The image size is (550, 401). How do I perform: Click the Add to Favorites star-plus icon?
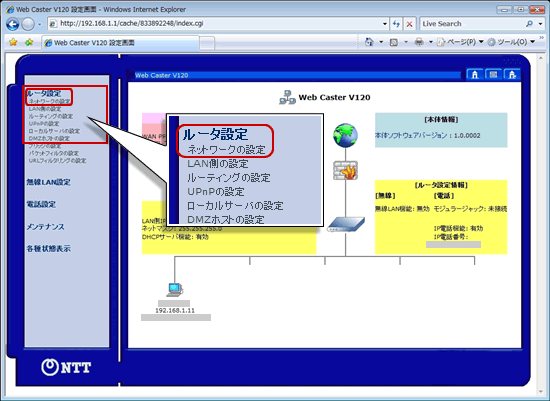[x=29, y=42]
